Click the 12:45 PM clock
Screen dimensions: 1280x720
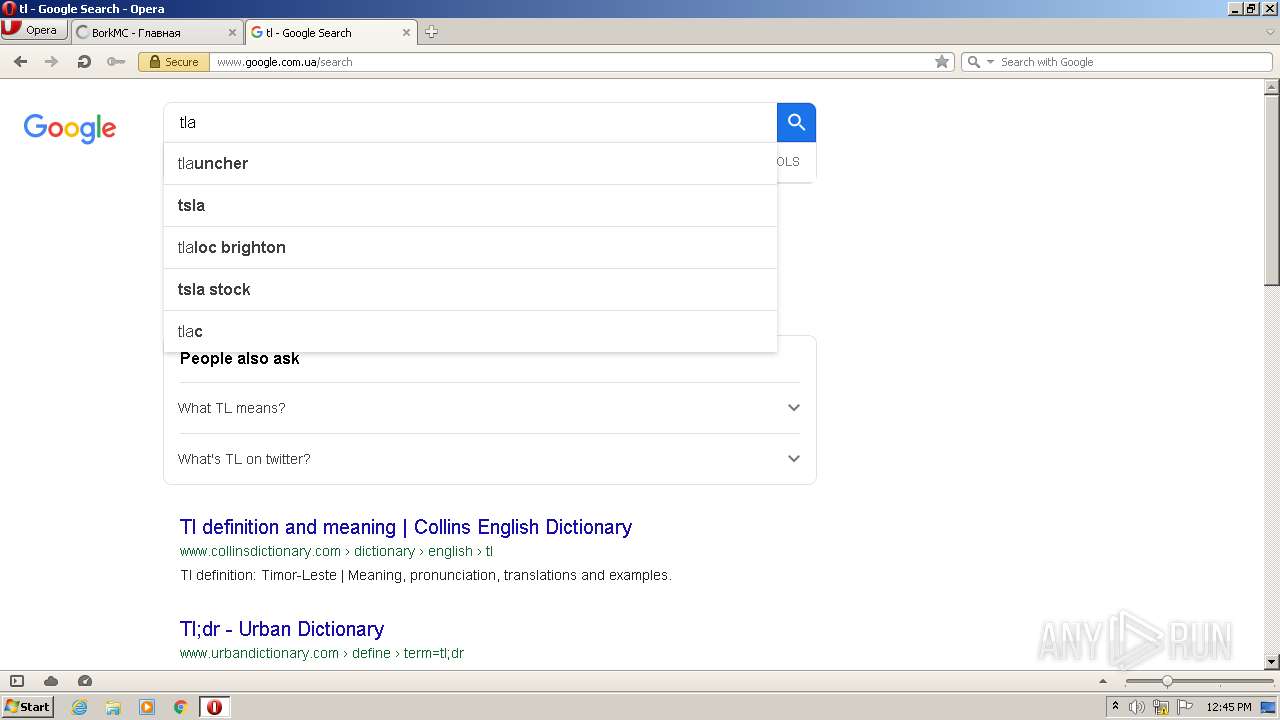click(1228, 707)
